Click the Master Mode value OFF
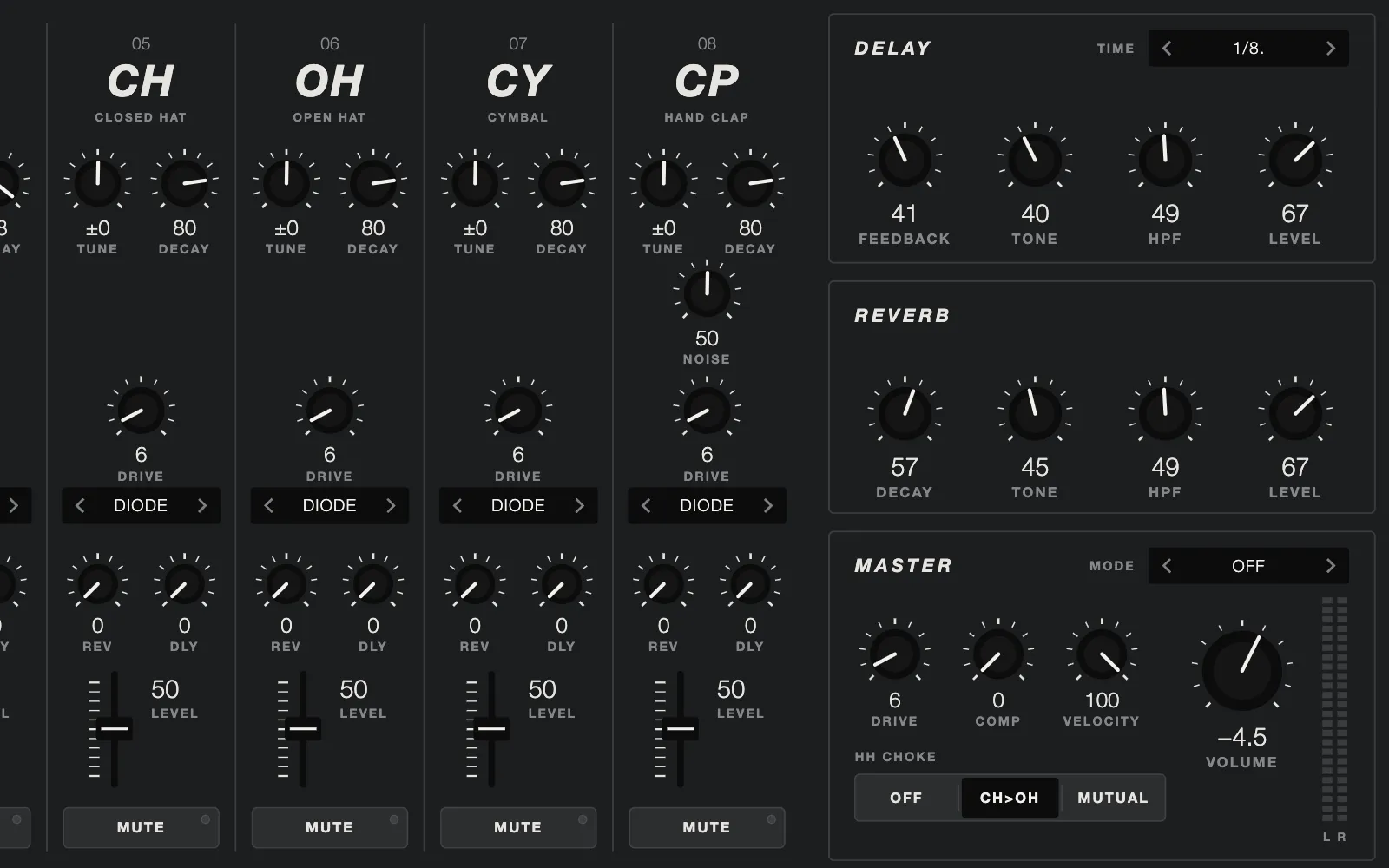This screenshot has height=868, width=1389. click(1248, 566)
